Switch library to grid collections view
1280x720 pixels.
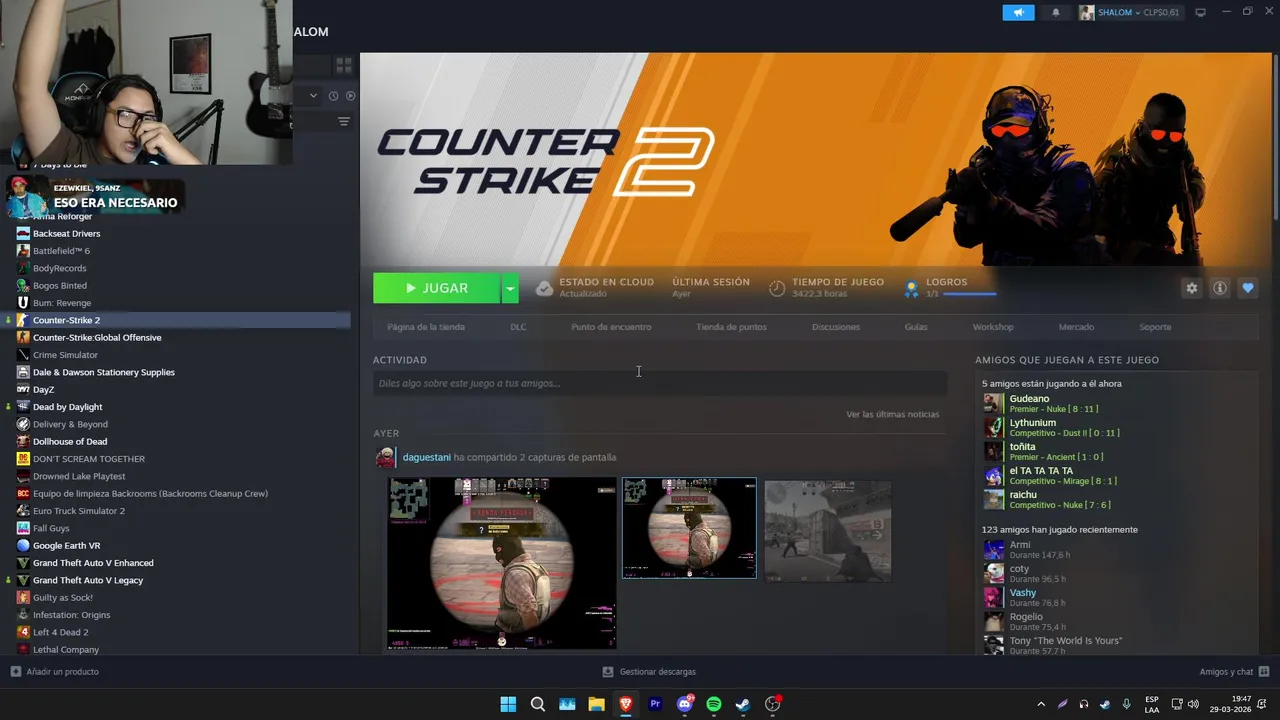344,65
